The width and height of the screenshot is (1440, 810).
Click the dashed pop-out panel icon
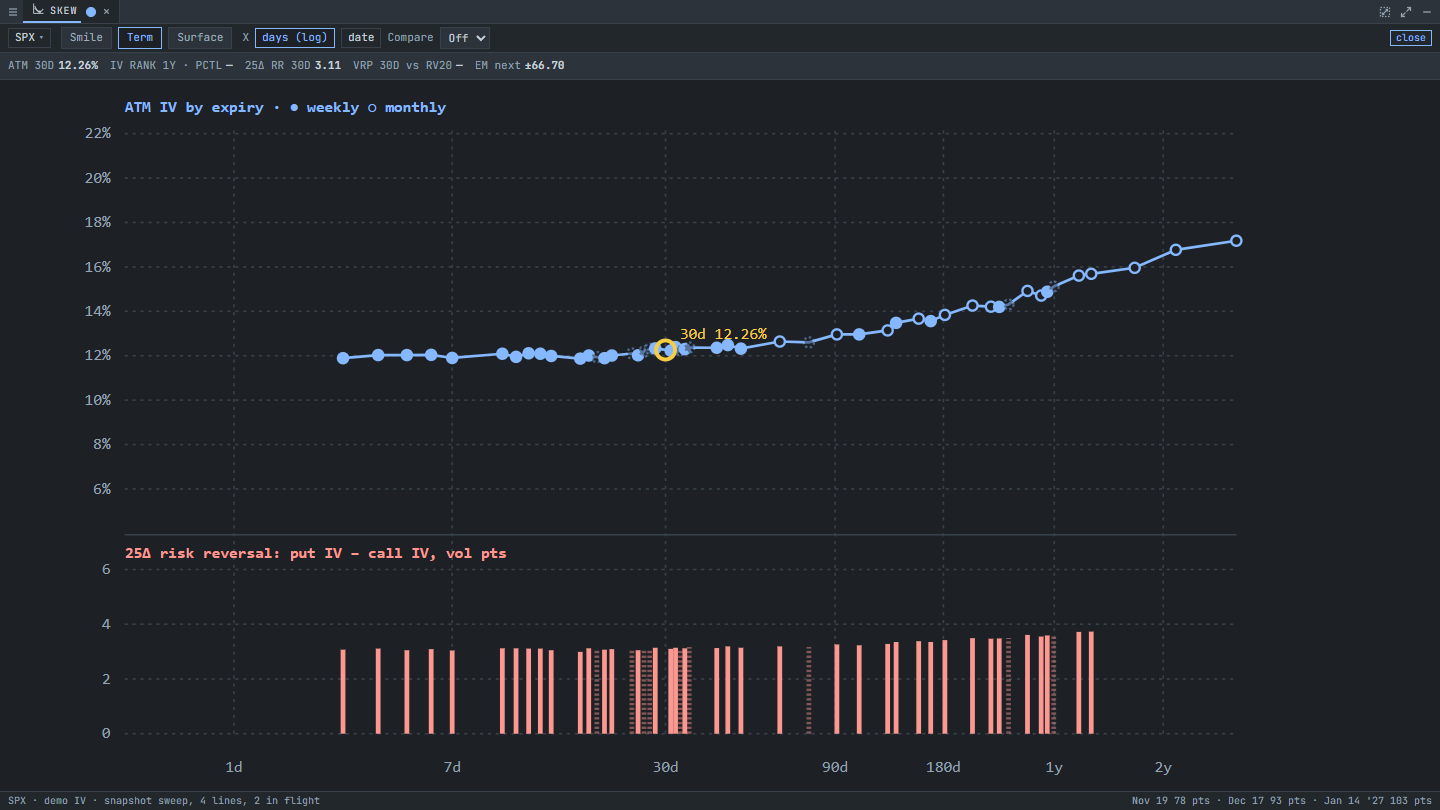click(1385, 11)
